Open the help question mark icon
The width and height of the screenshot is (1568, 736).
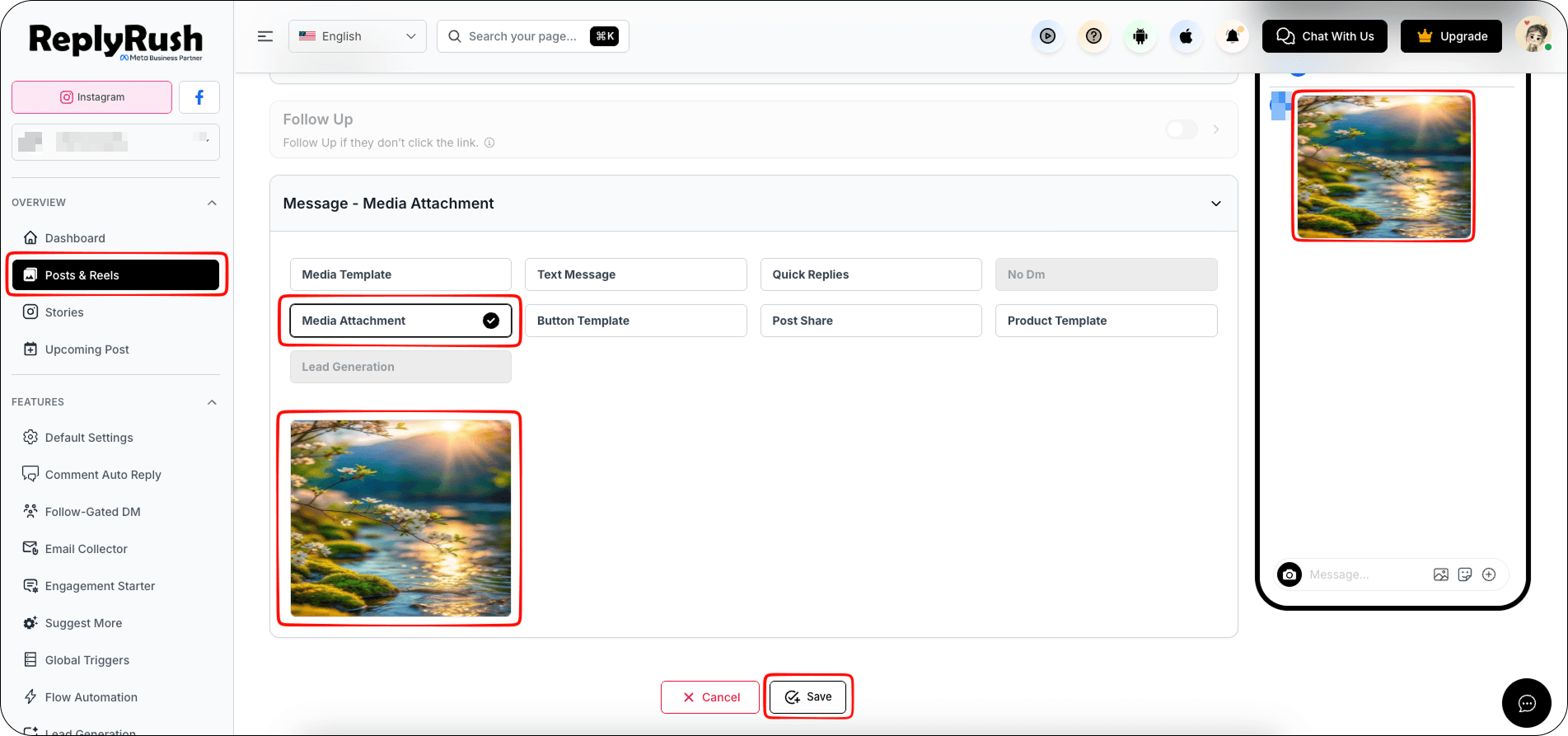1093,36
